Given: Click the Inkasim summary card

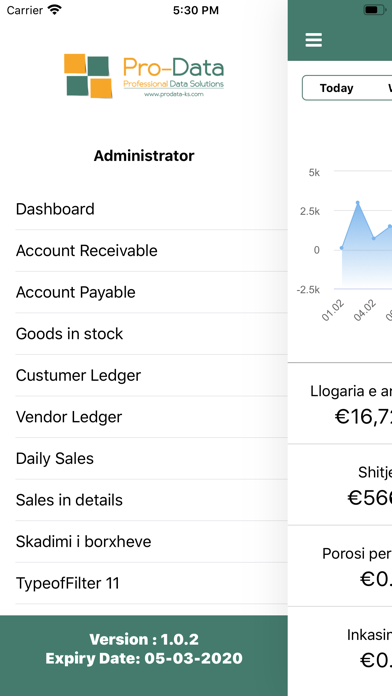Looking at the screenshot, I should (x=340, y=647).
